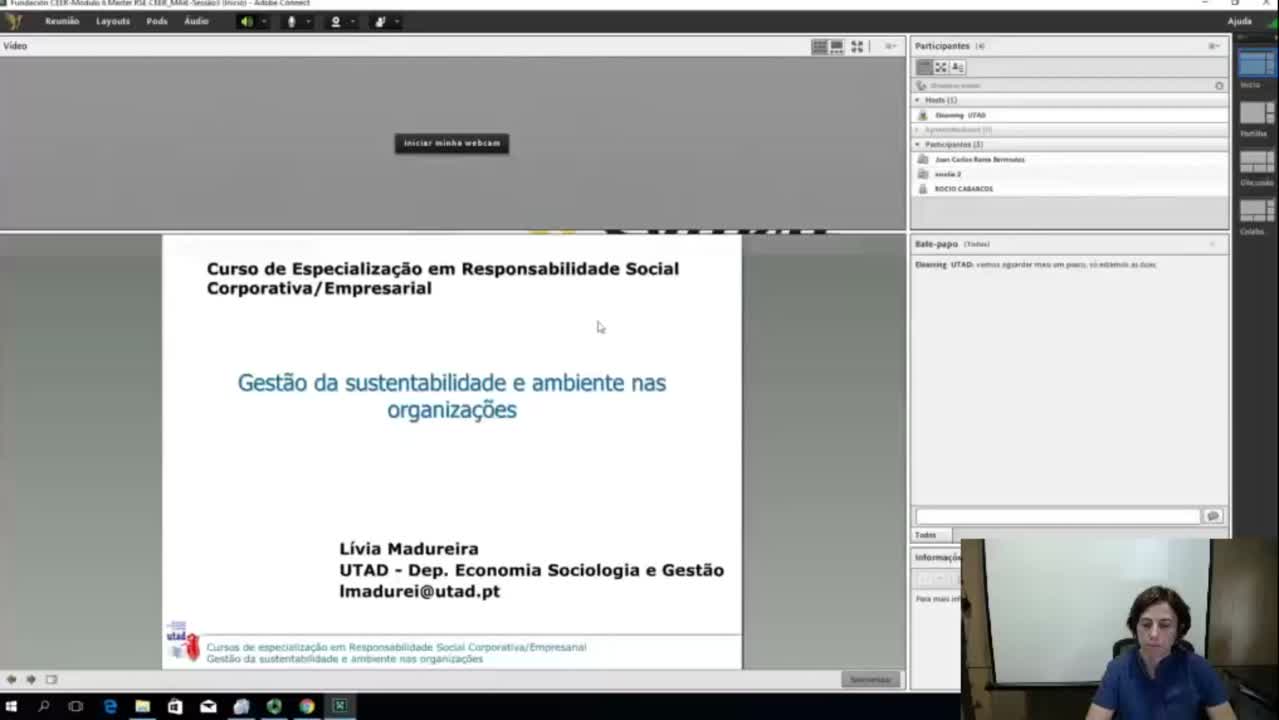Toggle full screen mode of the Video pod
The width and height of the screenshot is (1279, 720).
click(857, 46)
